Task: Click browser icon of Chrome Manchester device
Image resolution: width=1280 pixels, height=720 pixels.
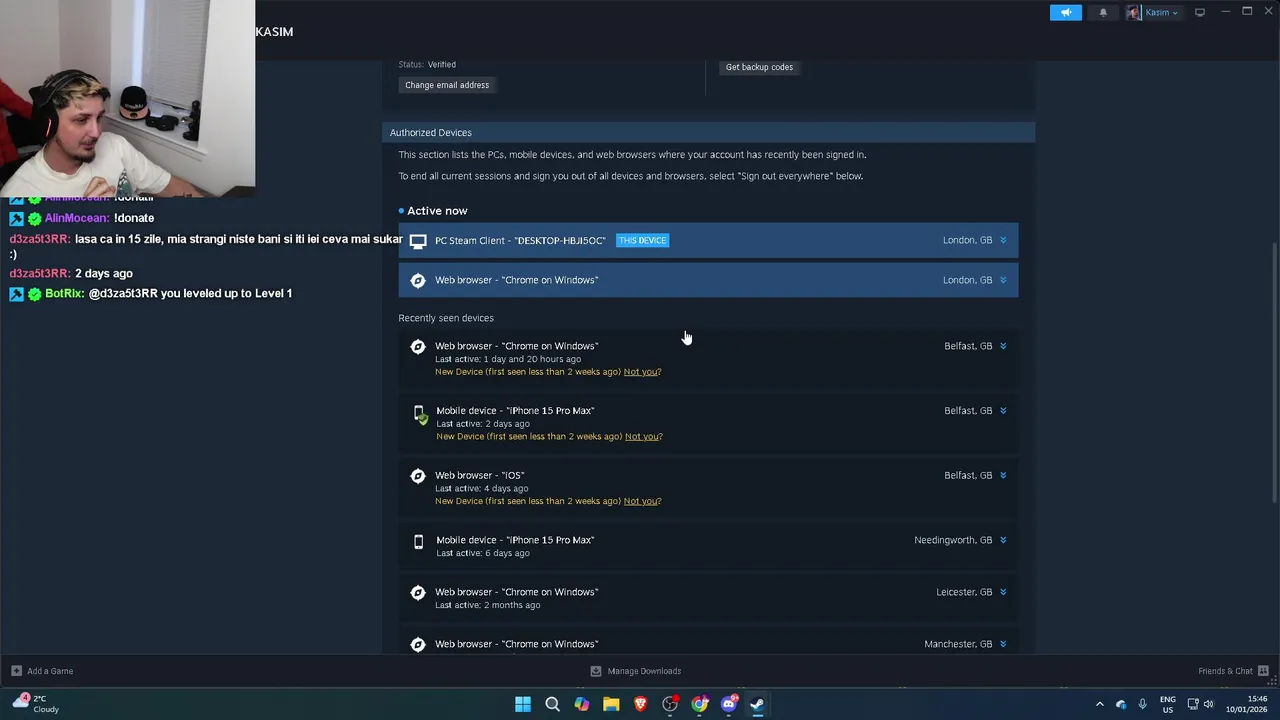Action: click(x=418, y=644)
